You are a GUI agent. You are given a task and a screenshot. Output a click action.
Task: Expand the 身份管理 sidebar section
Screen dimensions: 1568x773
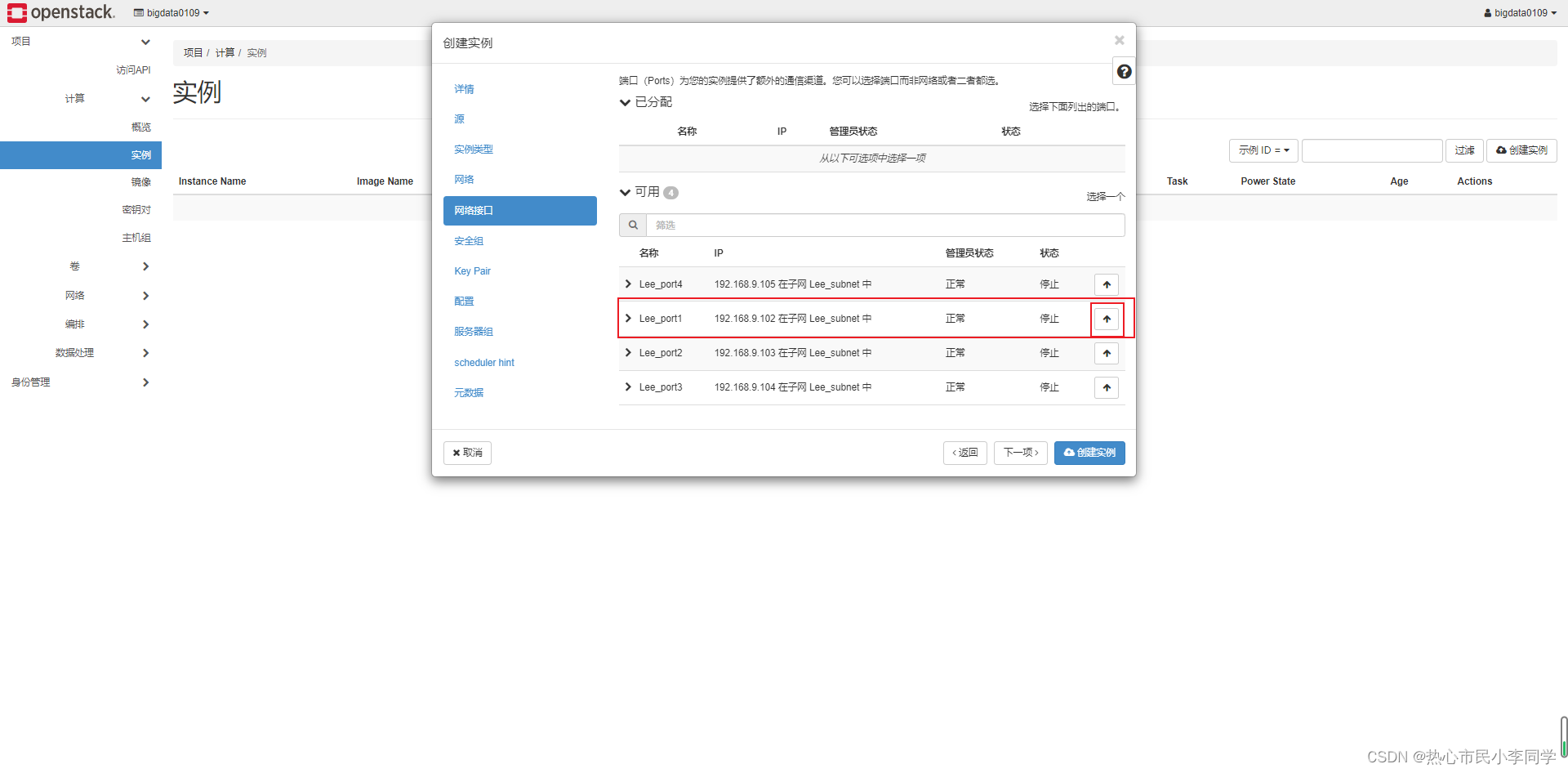click(145, 382)
